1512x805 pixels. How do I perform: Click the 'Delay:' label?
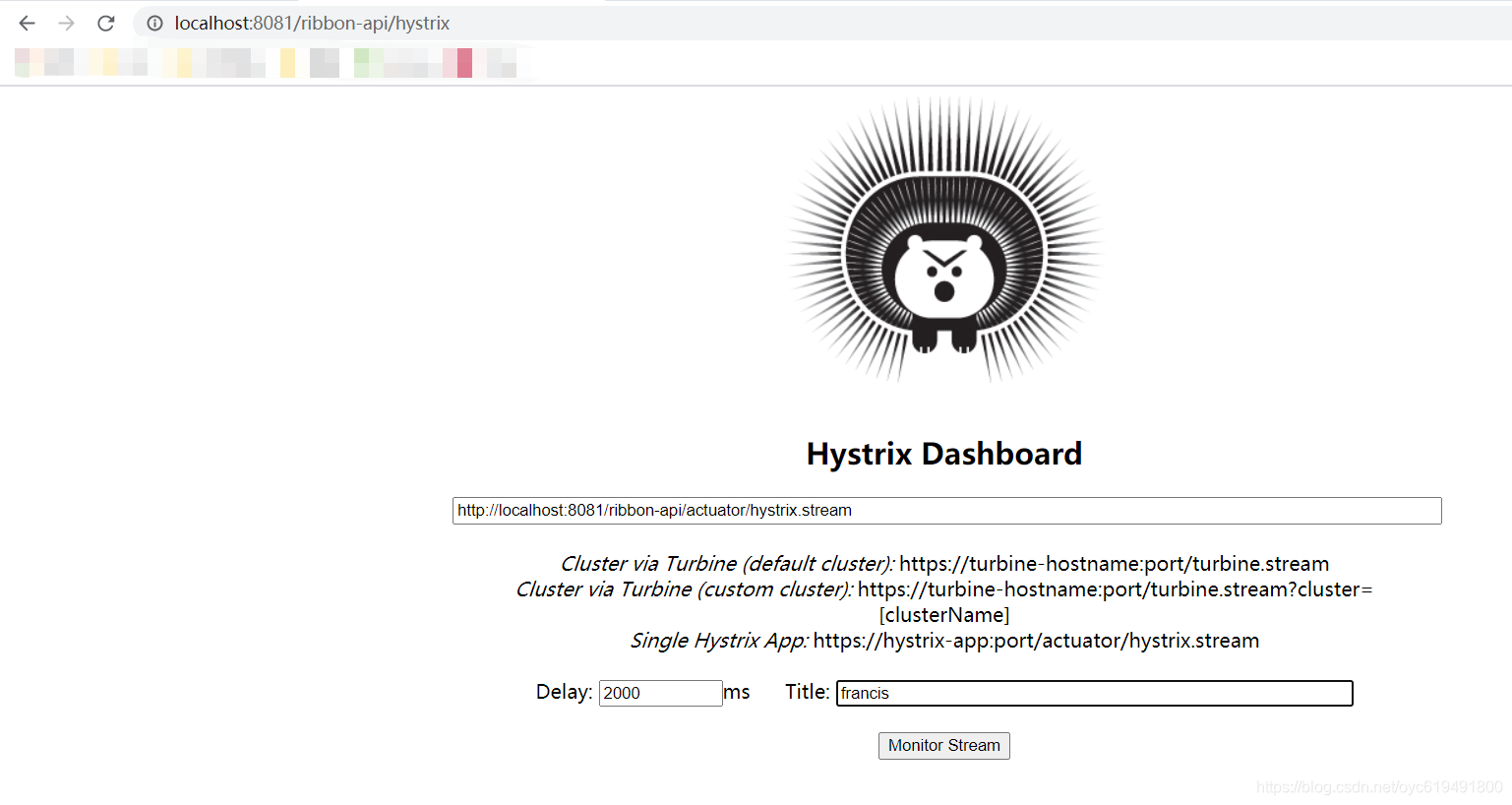tap(564, 692)
